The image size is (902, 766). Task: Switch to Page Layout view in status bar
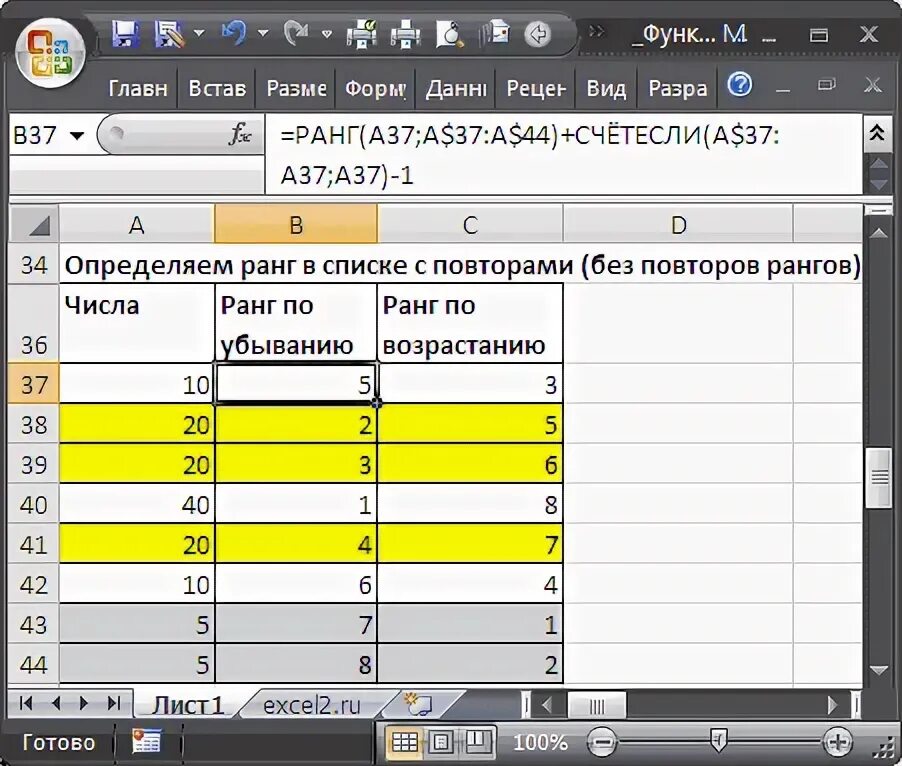[440, 742]
